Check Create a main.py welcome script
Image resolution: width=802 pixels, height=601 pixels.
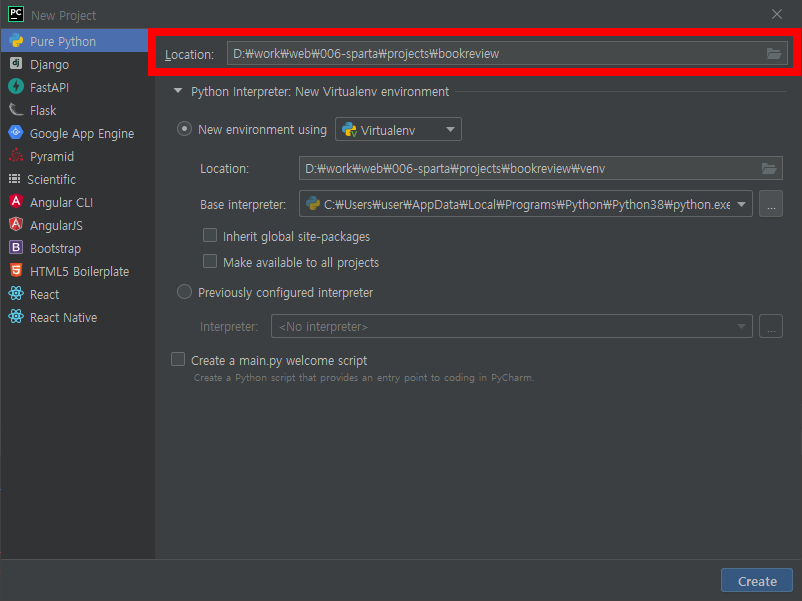[178, 359]
